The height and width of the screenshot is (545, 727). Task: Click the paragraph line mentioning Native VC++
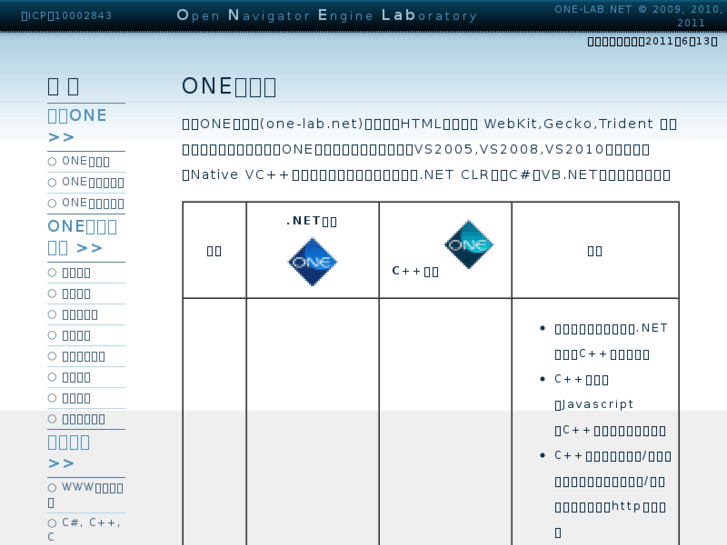point(426,175)
